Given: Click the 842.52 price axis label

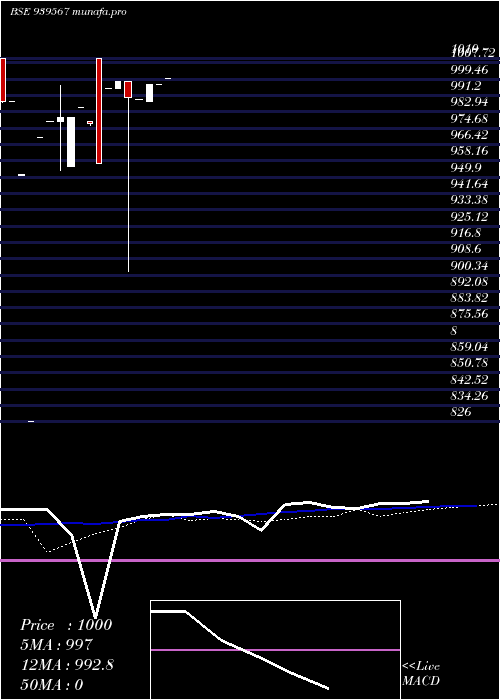Looking at the screenshot, I should 469,379.
